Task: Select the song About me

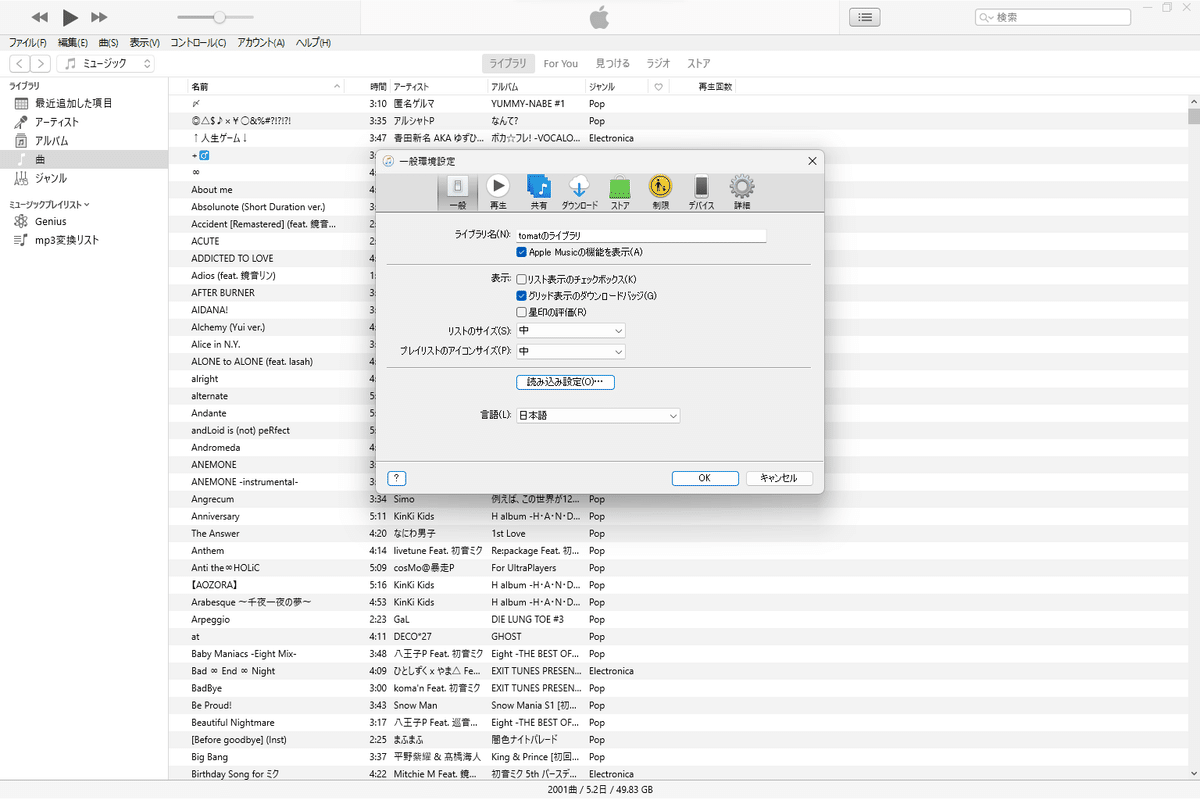Action: click(x=212, y=190)
